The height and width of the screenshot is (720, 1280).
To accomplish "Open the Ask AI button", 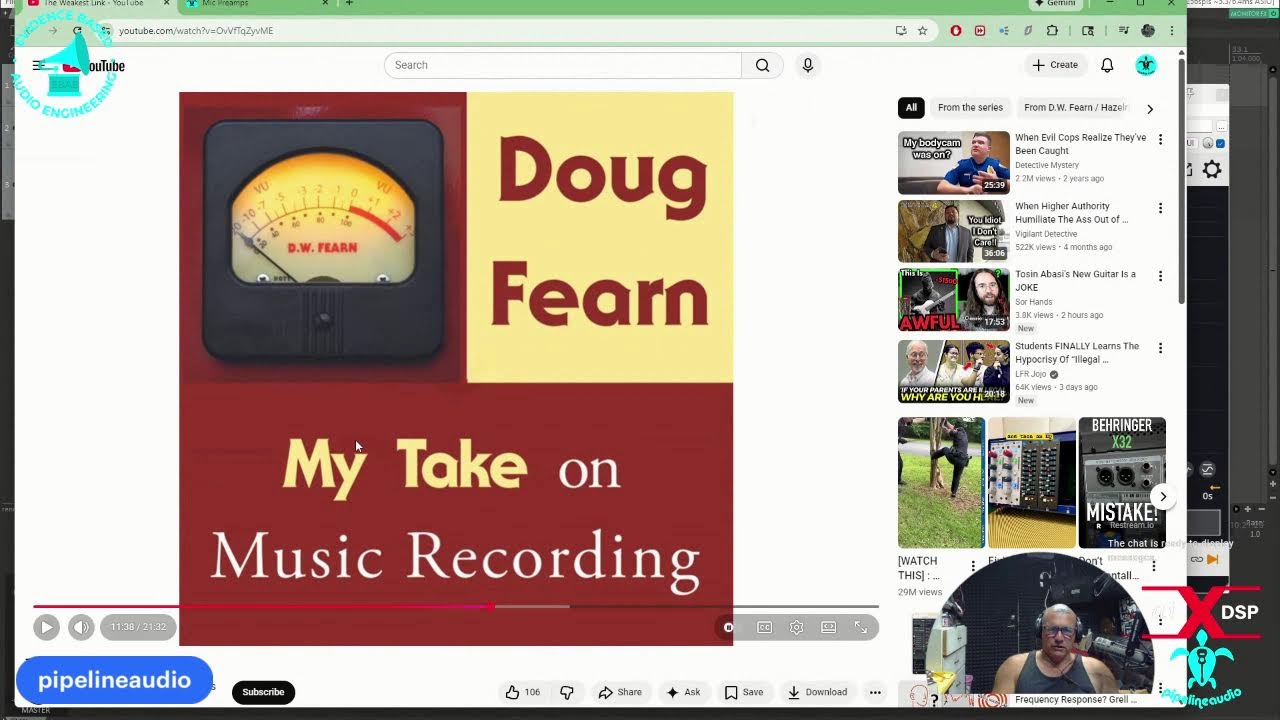I will pos(684,692).
